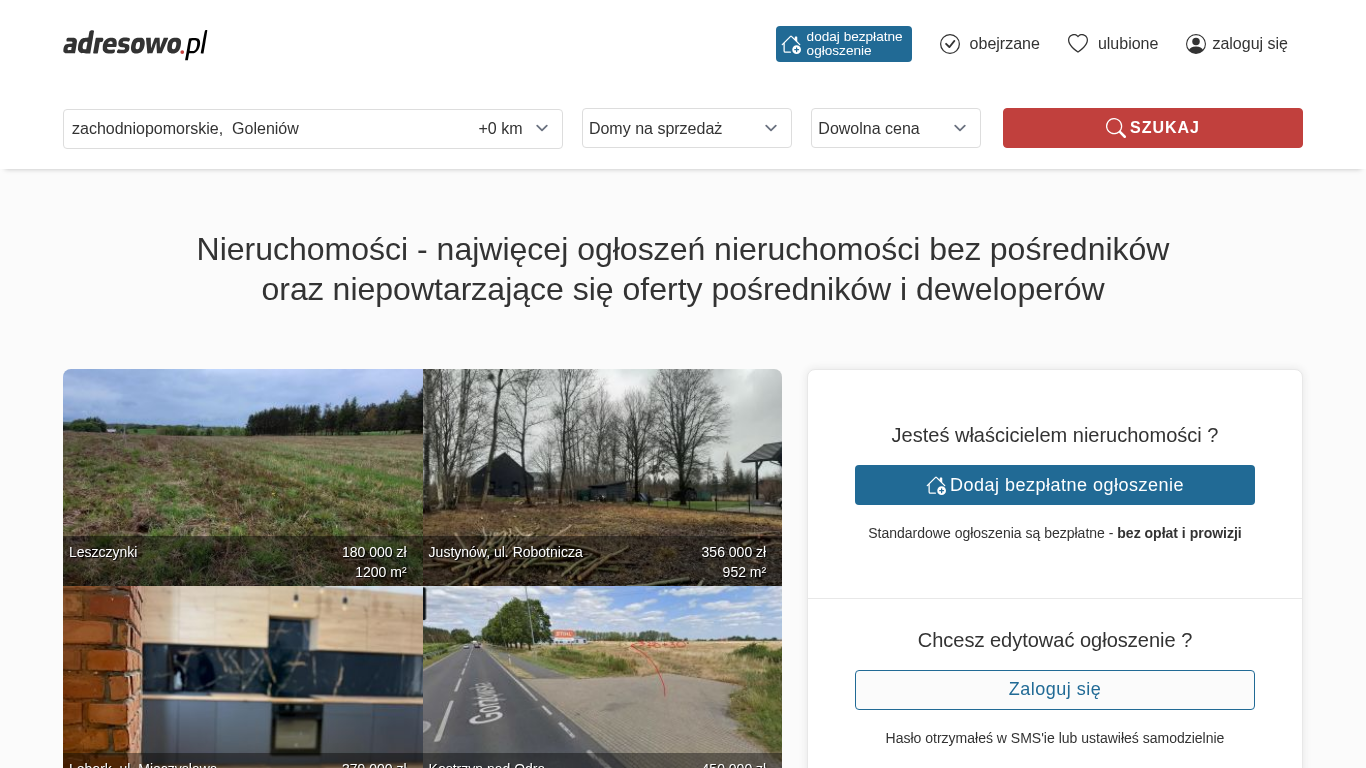Click zaloguj się in top navigation
Image resolution: width=1366 pixels, height=768 pixels.
[x=1249, y=44]
